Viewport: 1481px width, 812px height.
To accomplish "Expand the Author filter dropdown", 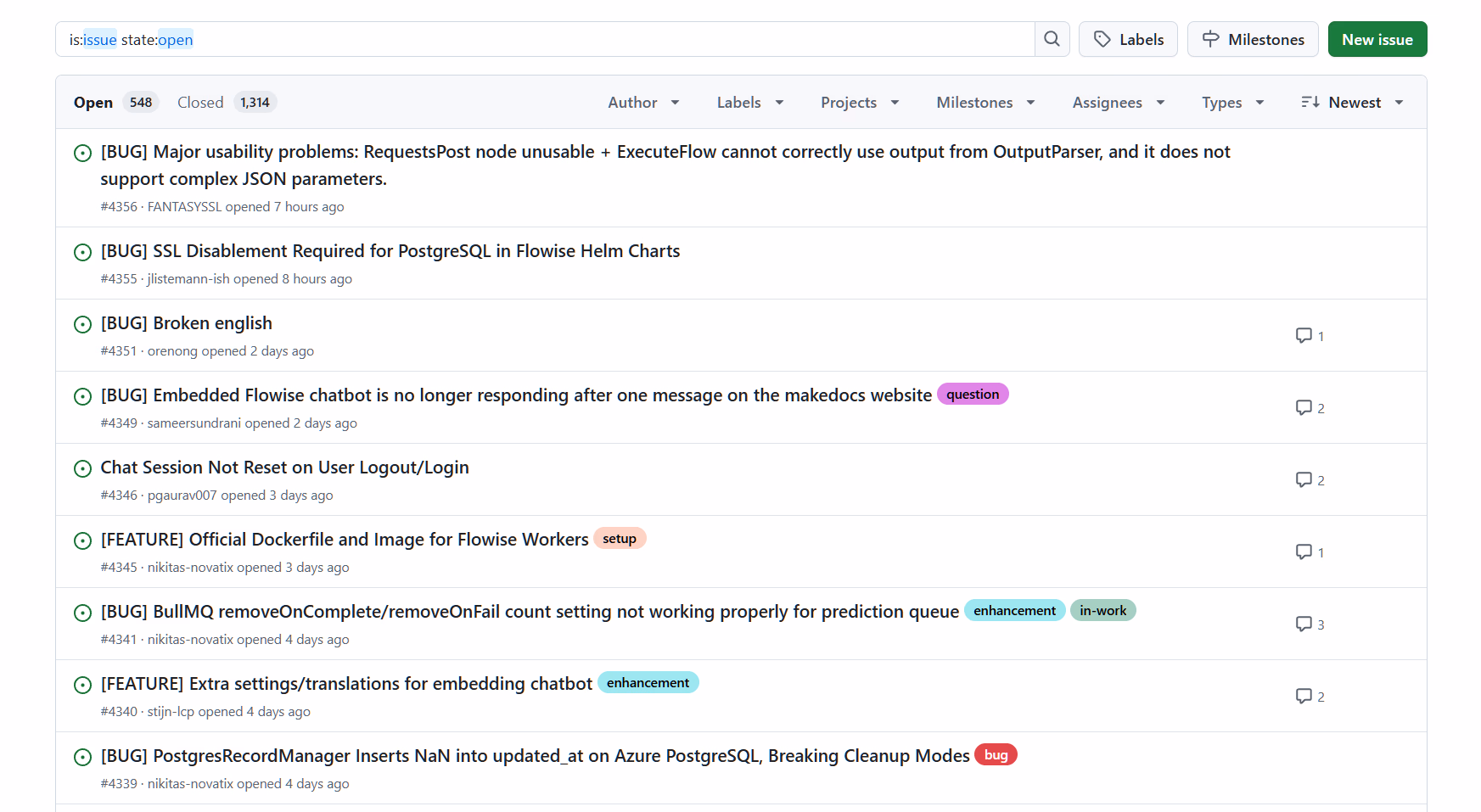I will click(x=643, y=103).
